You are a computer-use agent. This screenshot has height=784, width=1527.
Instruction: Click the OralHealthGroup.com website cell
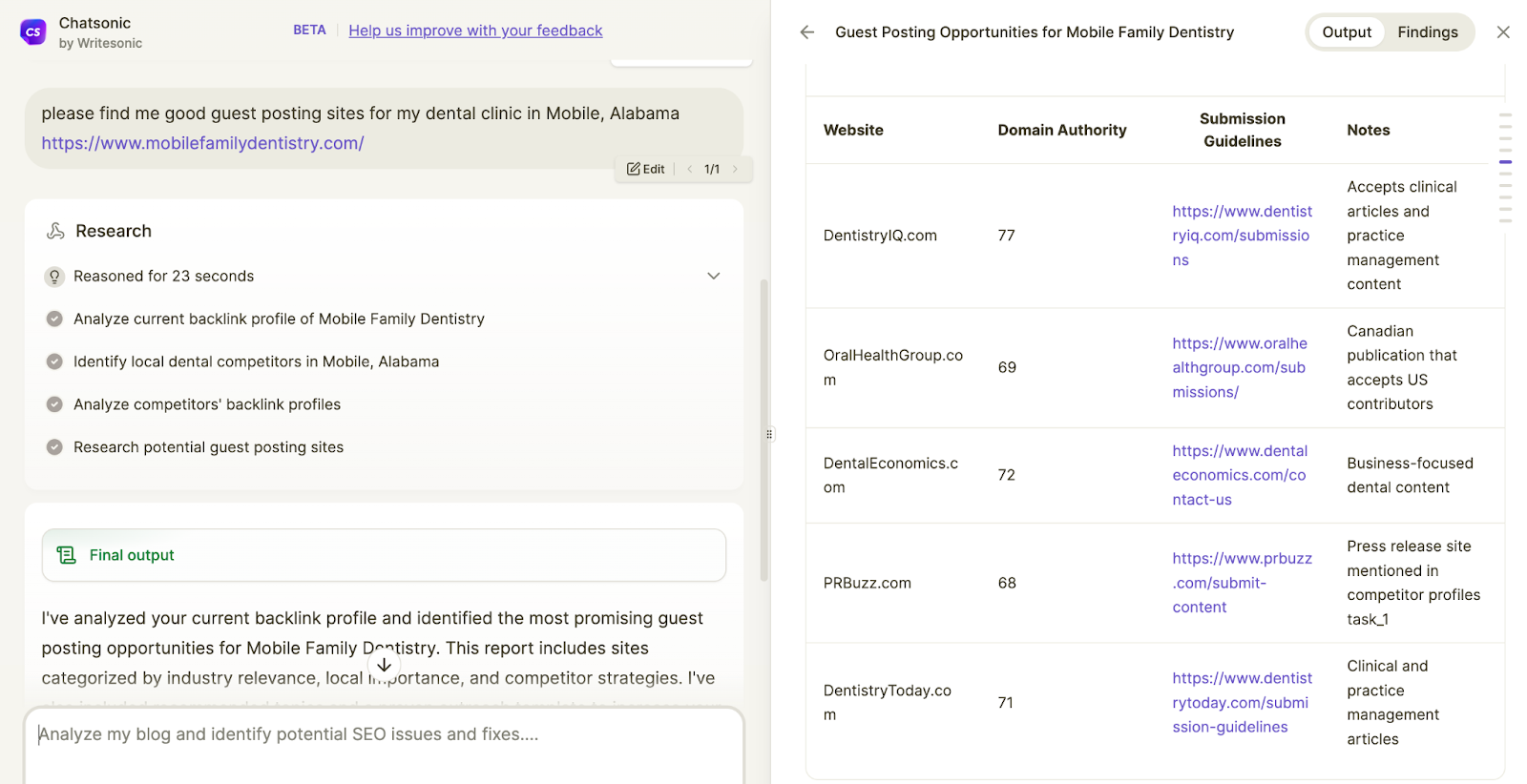(893, 367)
